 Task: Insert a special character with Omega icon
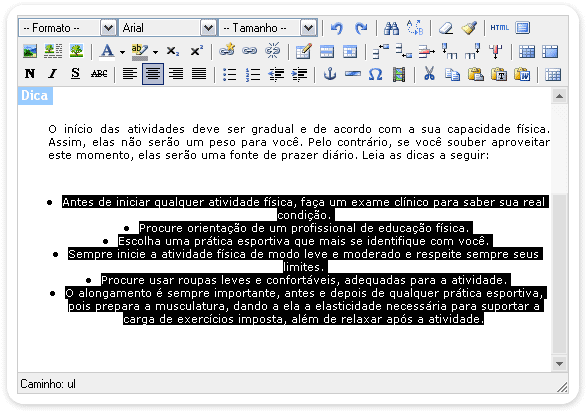click(375, 74)
